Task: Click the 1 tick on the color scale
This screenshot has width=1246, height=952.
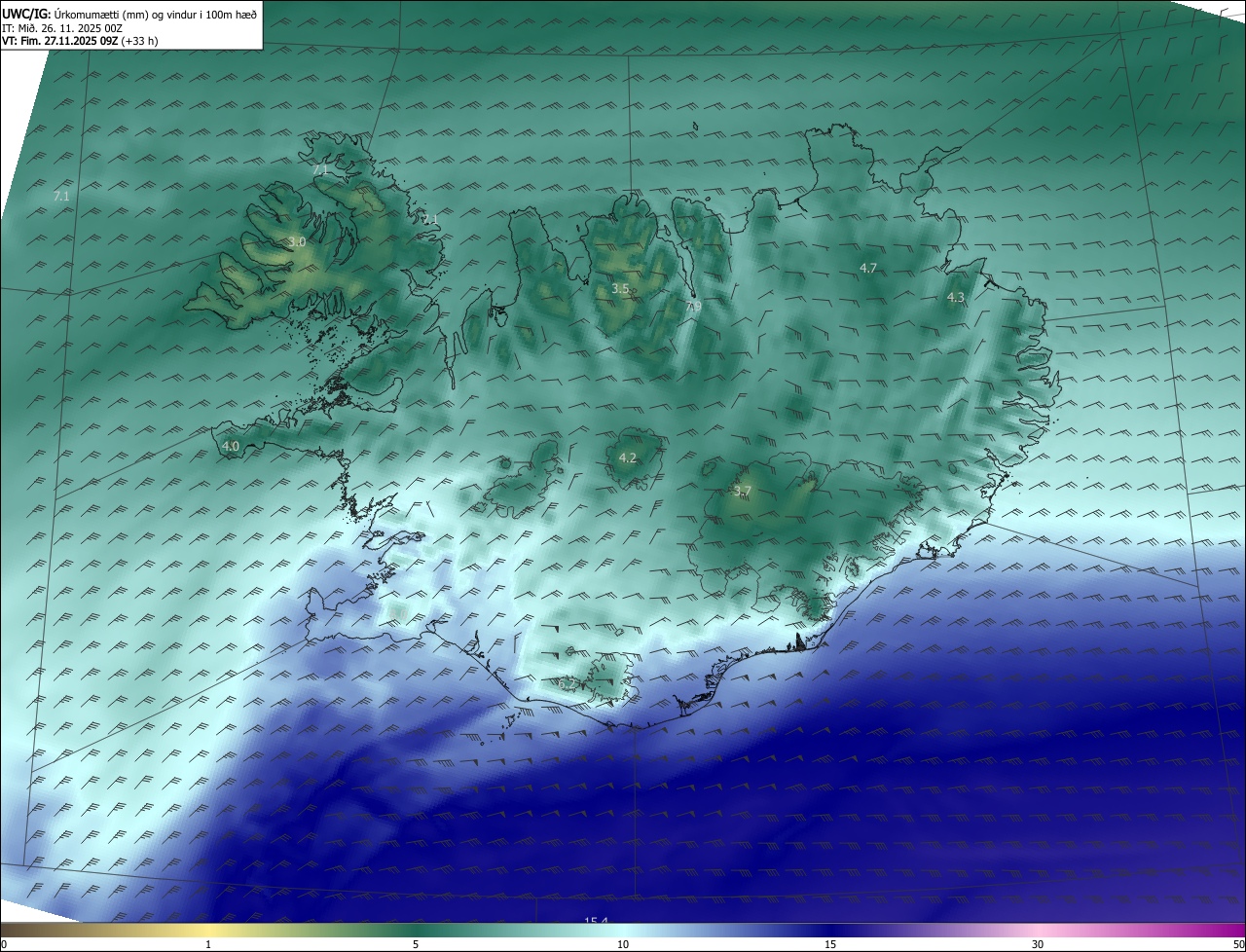Action: click(x=208, y=944)
